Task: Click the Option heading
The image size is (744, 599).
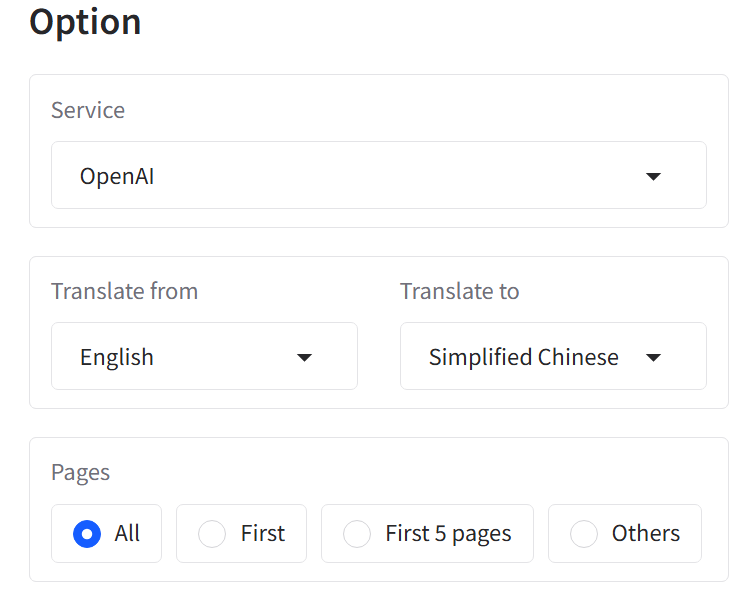Action: [85, 21]
